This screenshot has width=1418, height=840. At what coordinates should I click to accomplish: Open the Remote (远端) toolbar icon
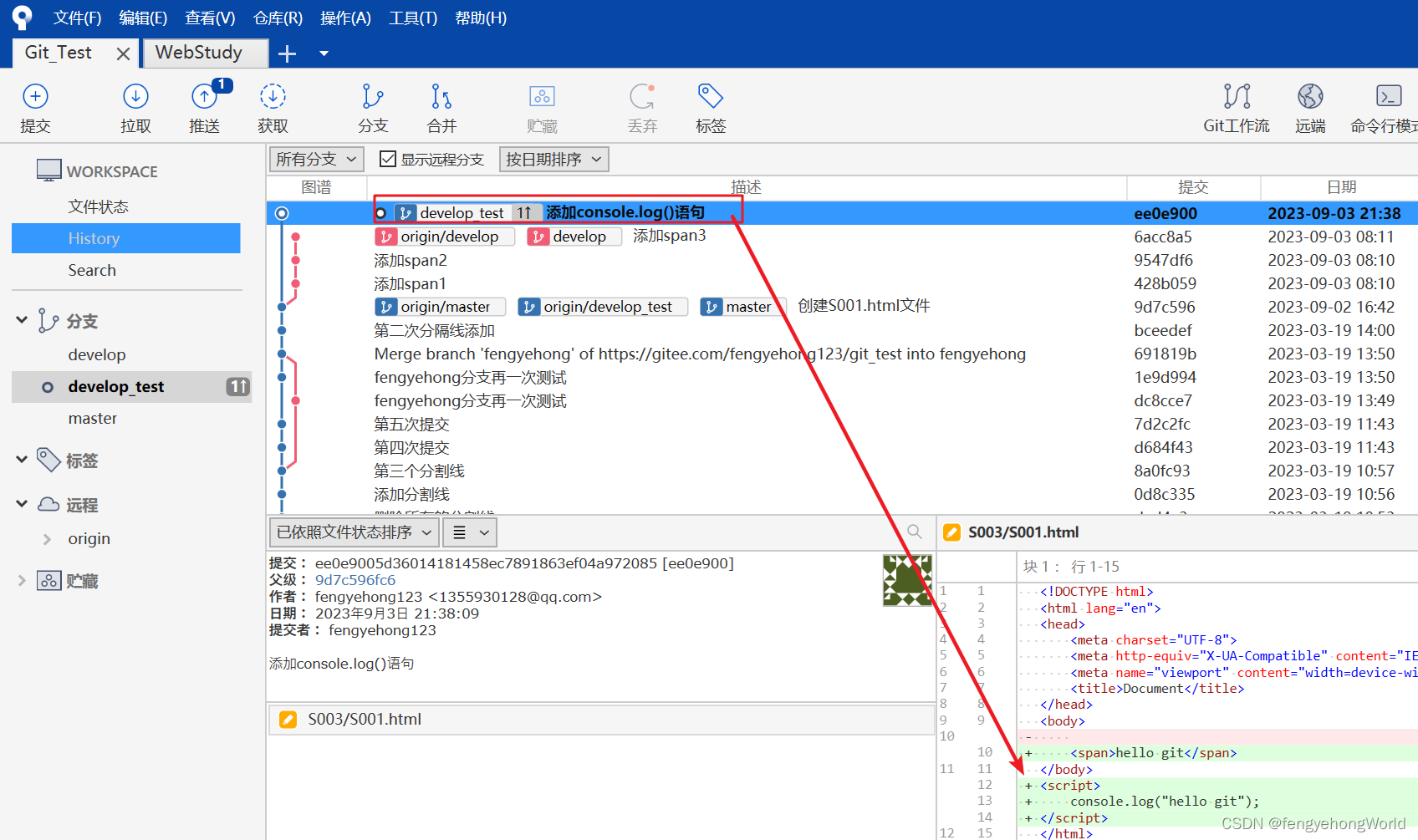pos(1310,97)
